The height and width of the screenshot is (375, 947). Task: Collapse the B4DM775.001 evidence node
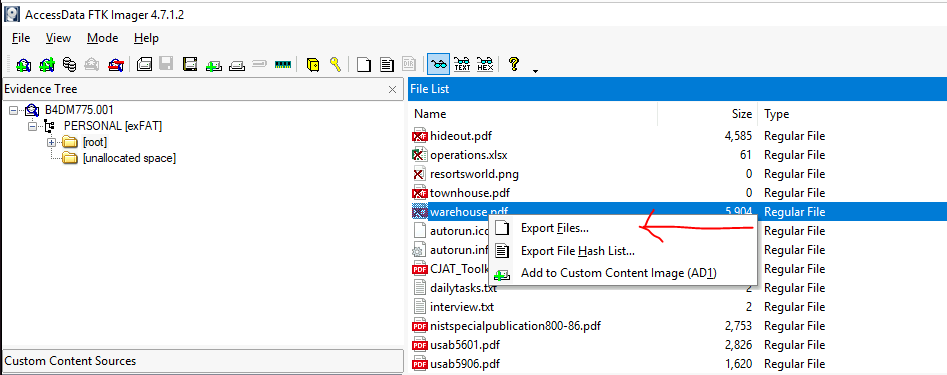pos(14,110)
